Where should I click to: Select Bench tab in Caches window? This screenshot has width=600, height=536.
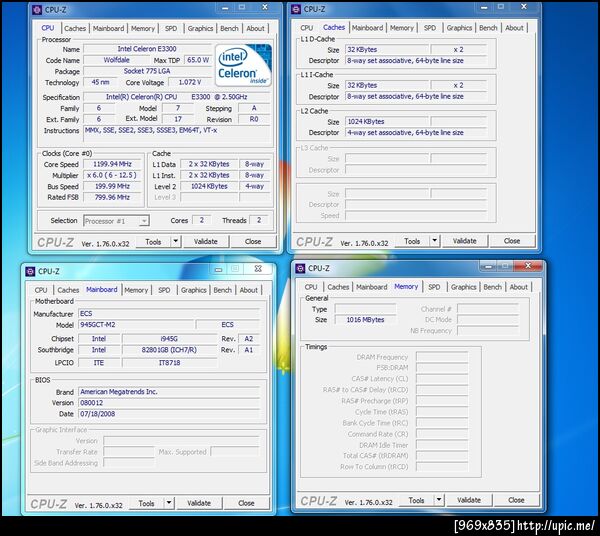click(488, 28)
